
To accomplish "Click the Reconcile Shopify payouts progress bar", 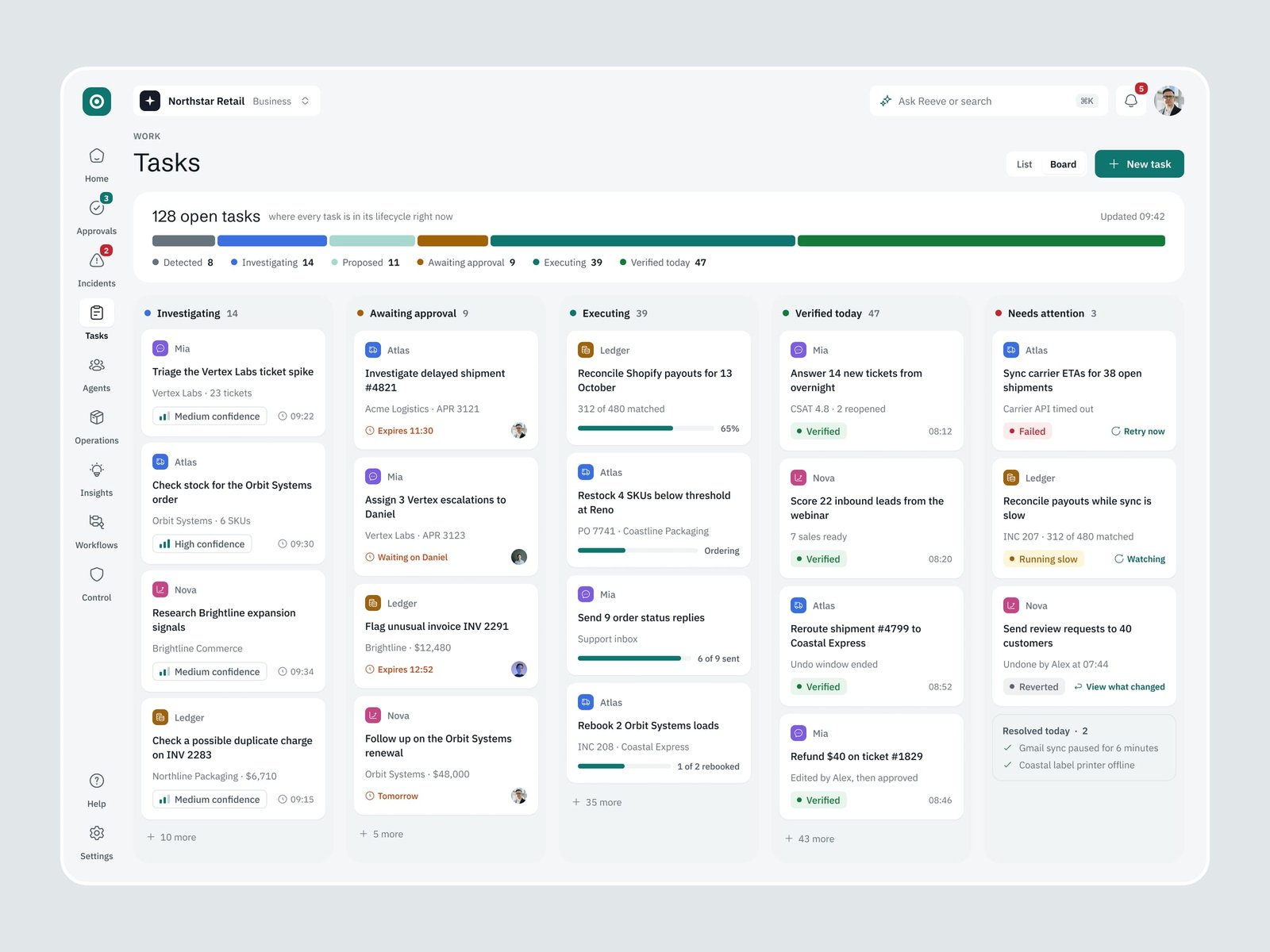I will pos(645,428).
